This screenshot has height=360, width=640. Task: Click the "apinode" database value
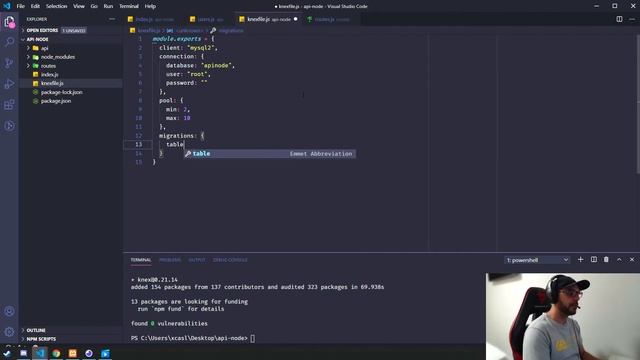216,65
